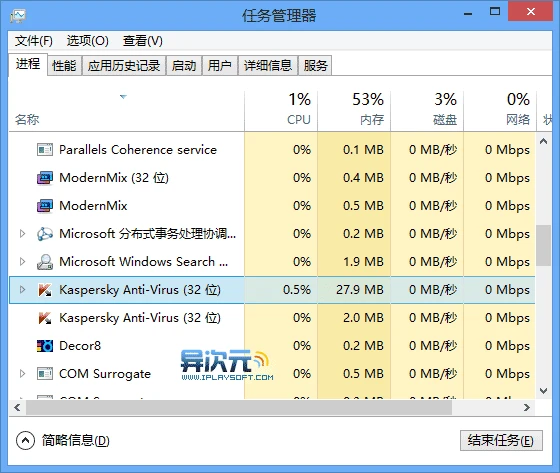
Task: Select the Decor8 row name
Action: point(80,345)
